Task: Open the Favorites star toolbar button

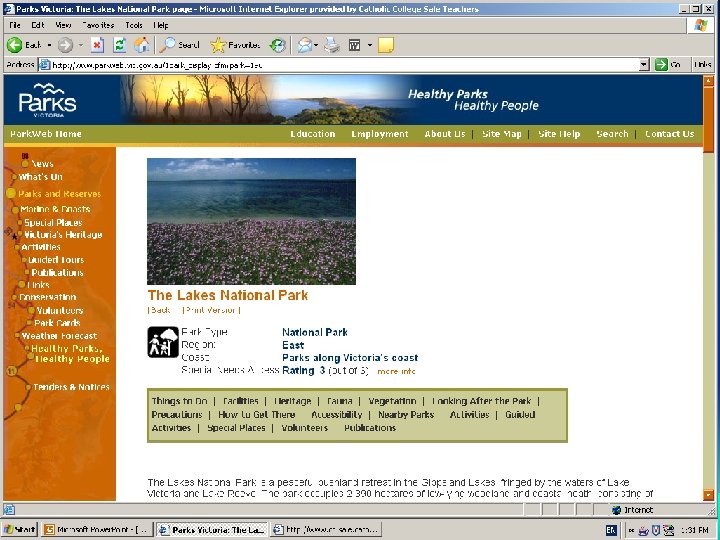Action: click(x=236, y=45)
